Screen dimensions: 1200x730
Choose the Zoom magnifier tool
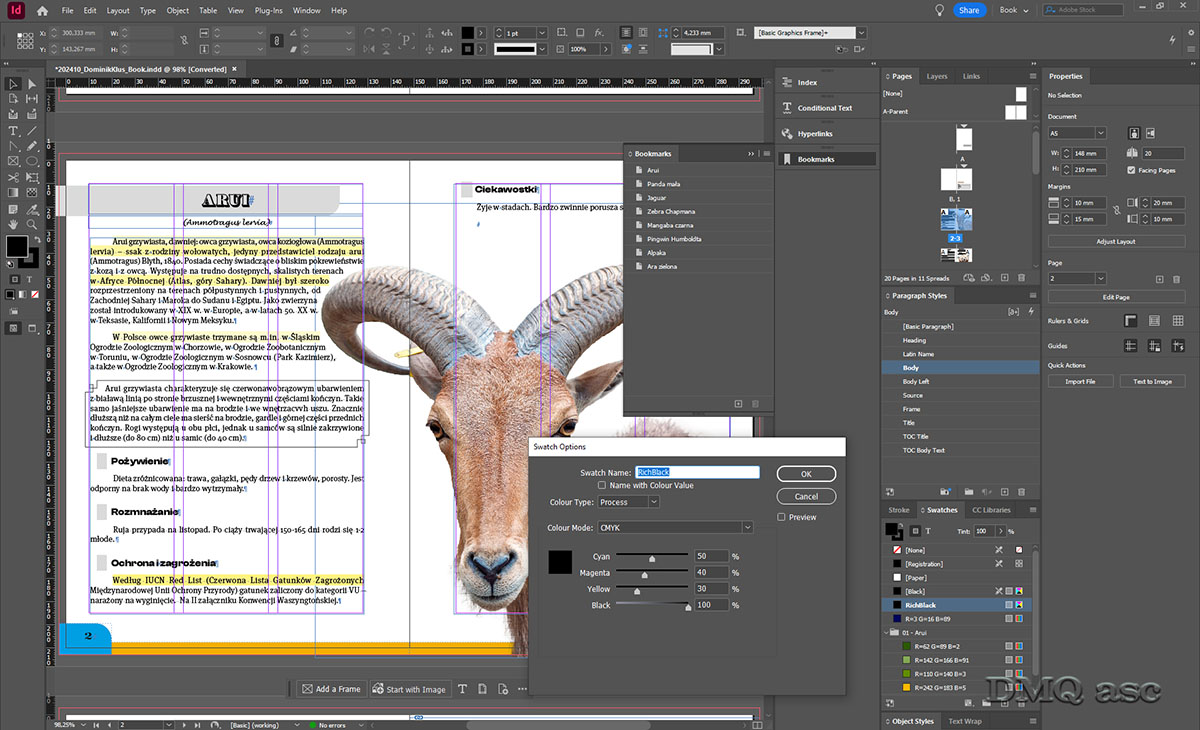[32, 224]
